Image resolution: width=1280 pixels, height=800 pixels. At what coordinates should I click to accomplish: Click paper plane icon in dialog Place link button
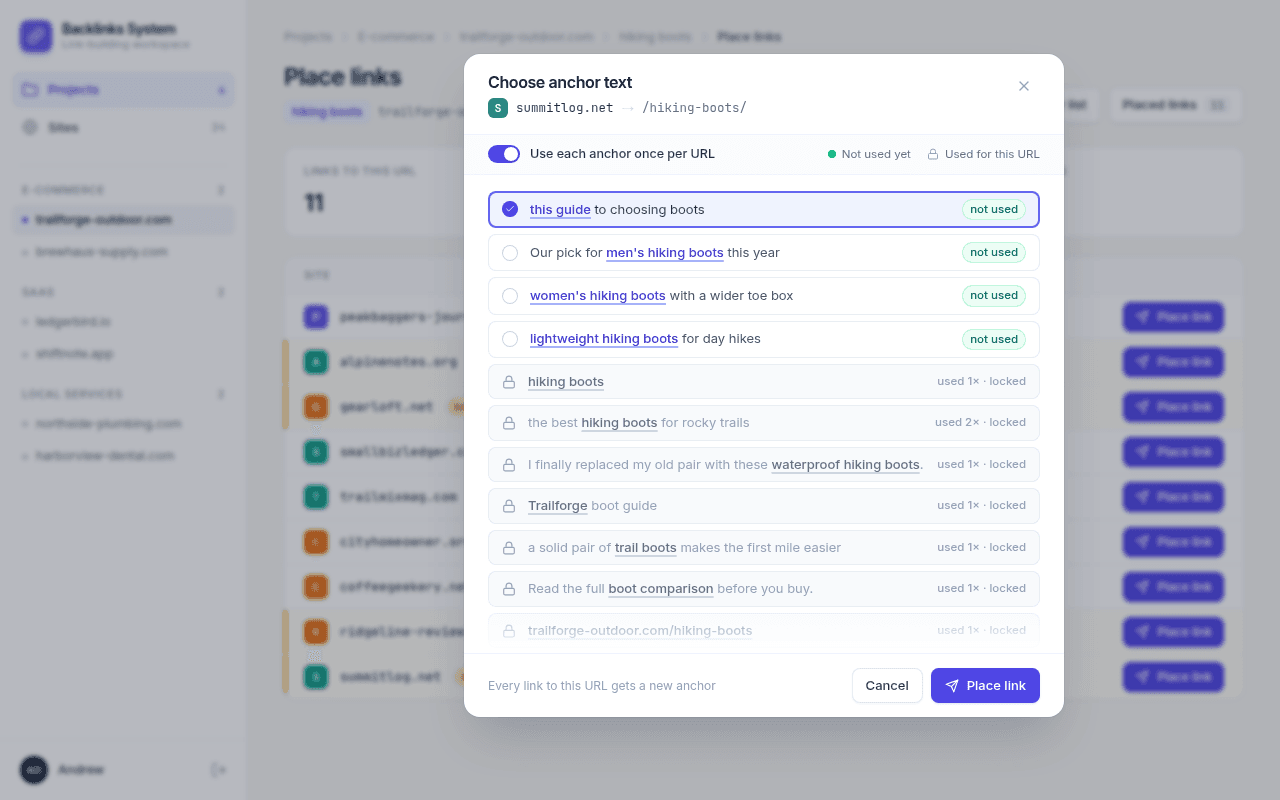point(952,686)
